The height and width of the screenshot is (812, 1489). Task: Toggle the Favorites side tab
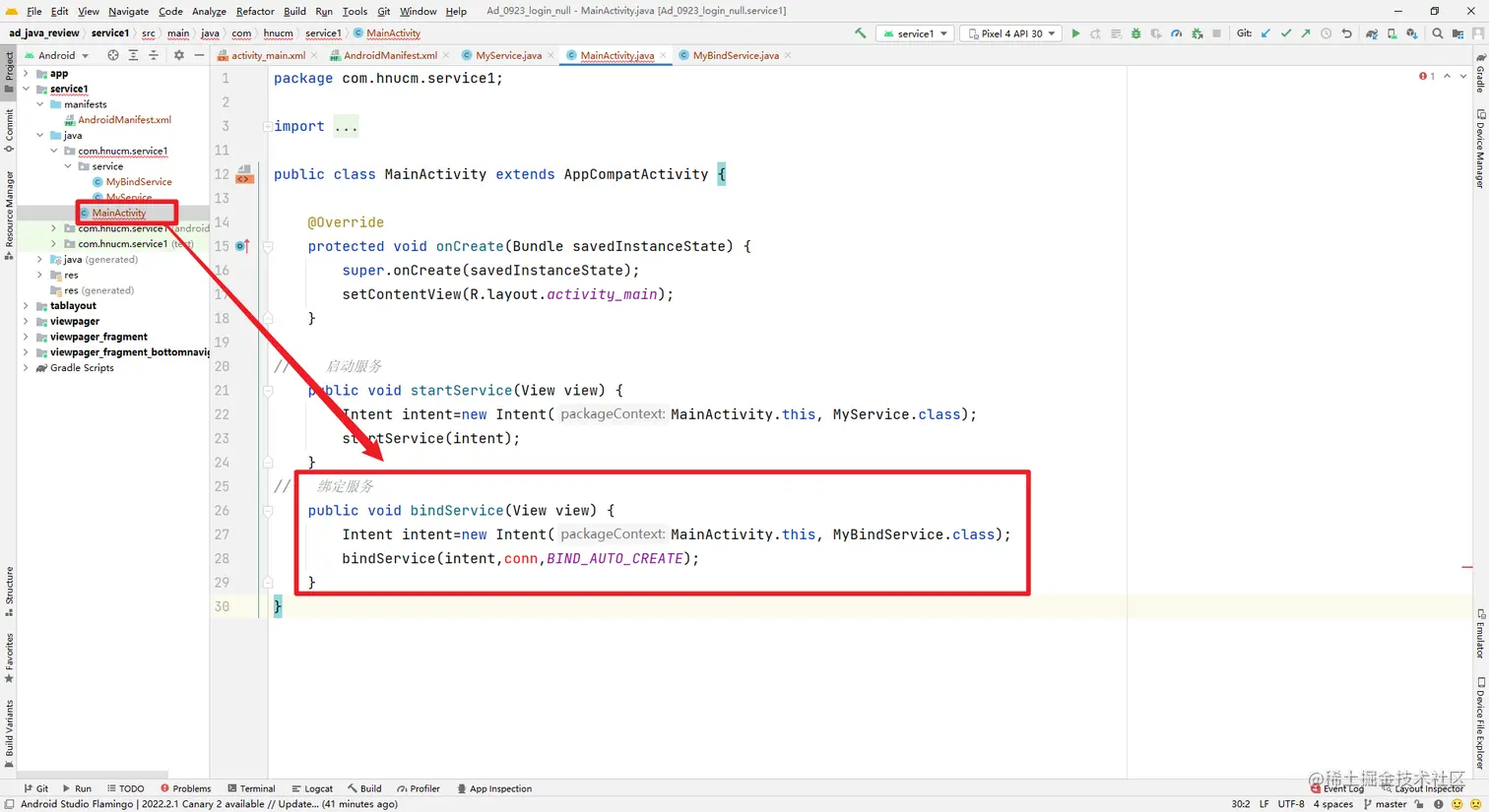coord(9,657)
